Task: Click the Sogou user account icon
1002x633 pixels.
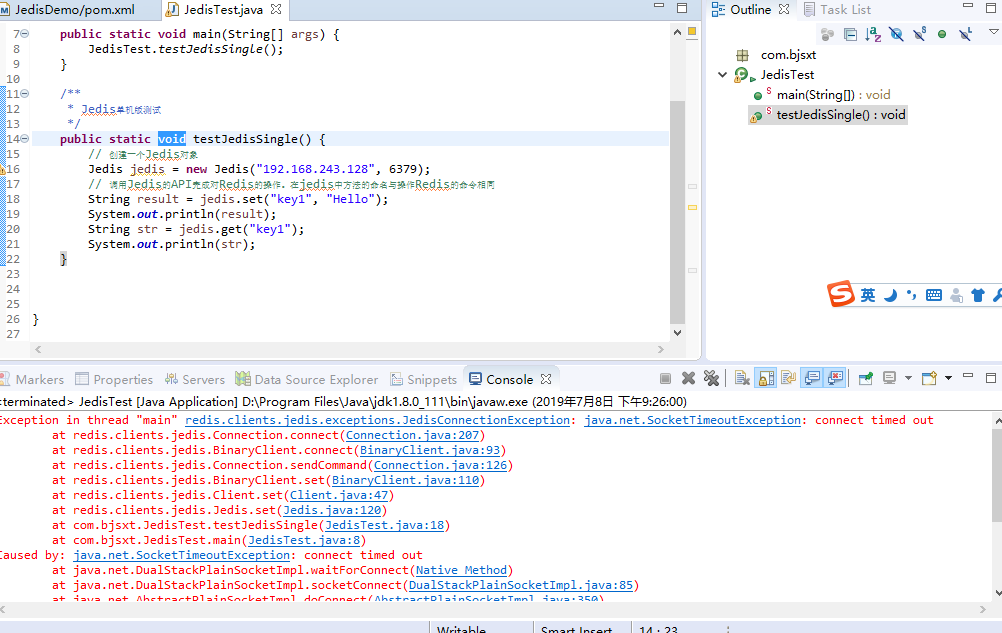Action: click(956, 295)
